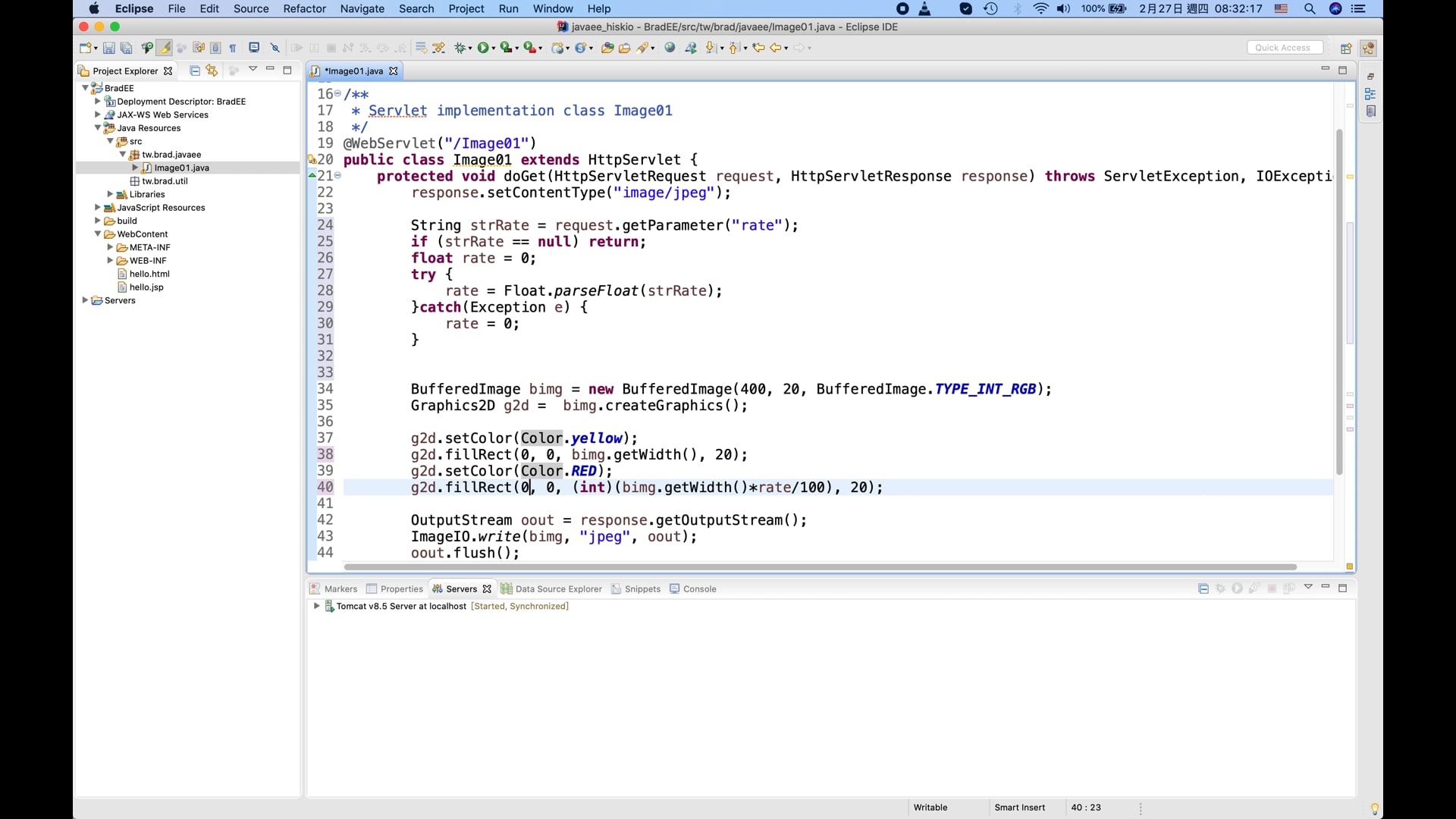Viewport: 1456px width, 819px height.
Task: Expand Tomcat v8.5 Server at localhost
Action: [315, 606]
